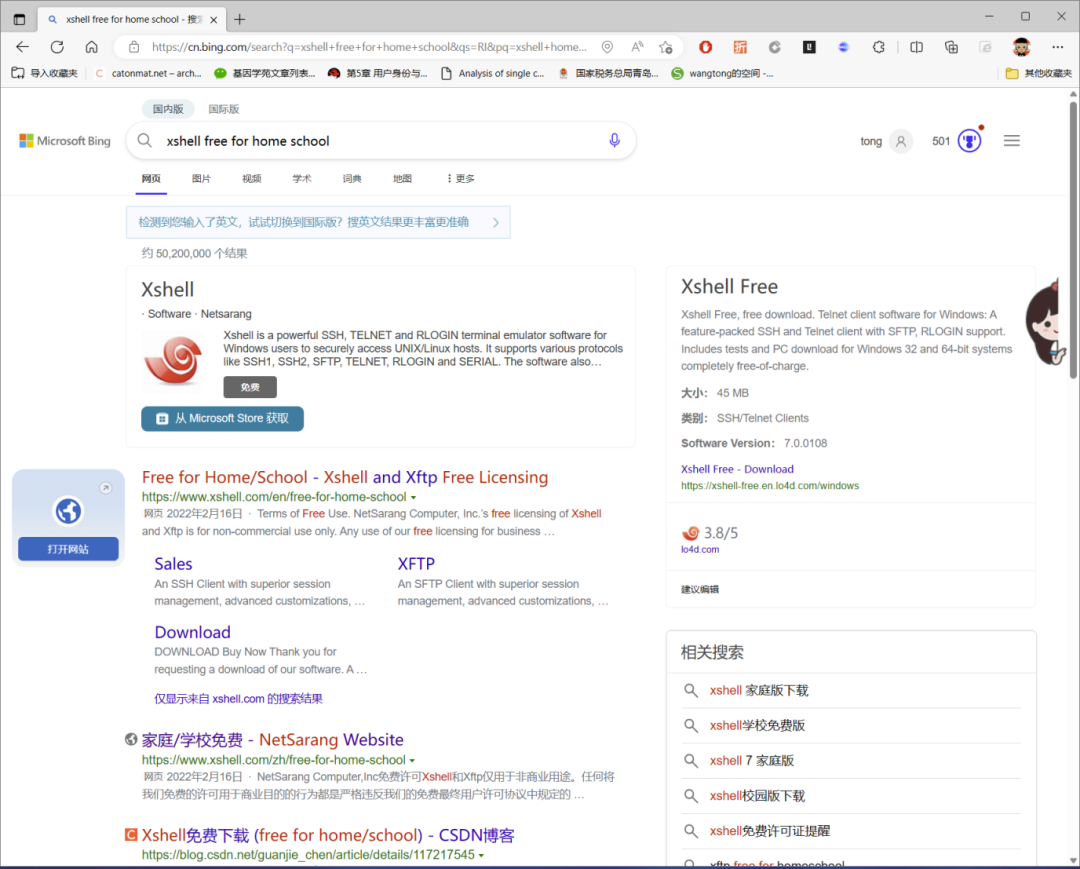Open the Extensions puzzle icon
Viewport: 1080px width, 869px height.
[879, 47]
